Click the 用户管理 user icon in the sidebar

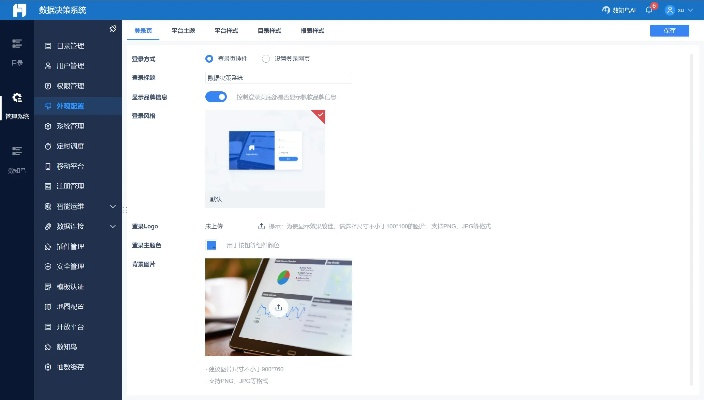48,66
